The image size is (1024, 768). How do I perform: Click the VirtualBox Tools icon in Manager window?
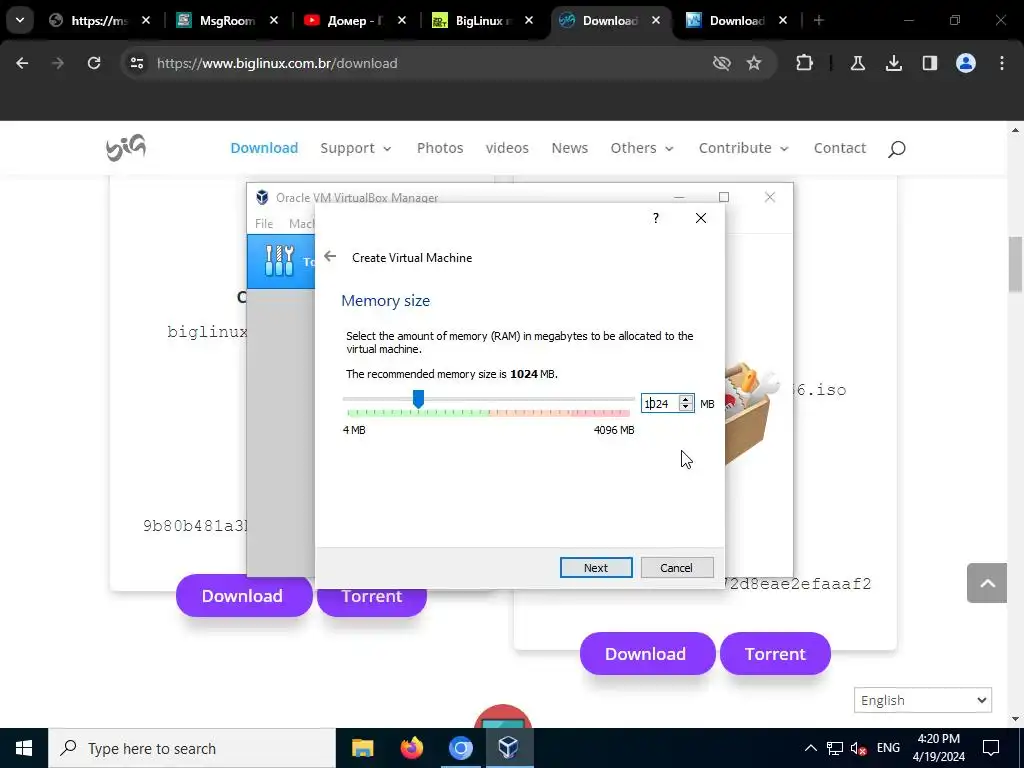280,261
